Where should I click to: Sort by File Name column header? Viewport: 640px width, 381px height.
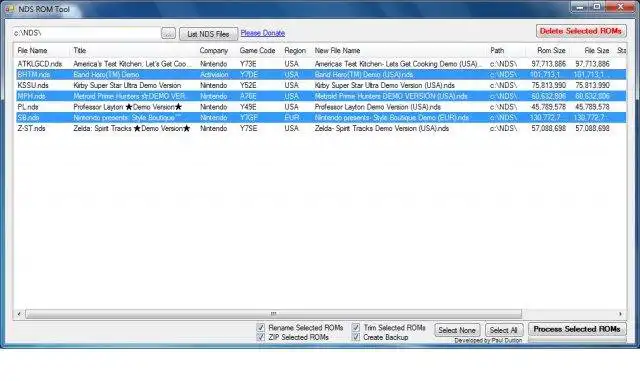click(x=32, y=51)
